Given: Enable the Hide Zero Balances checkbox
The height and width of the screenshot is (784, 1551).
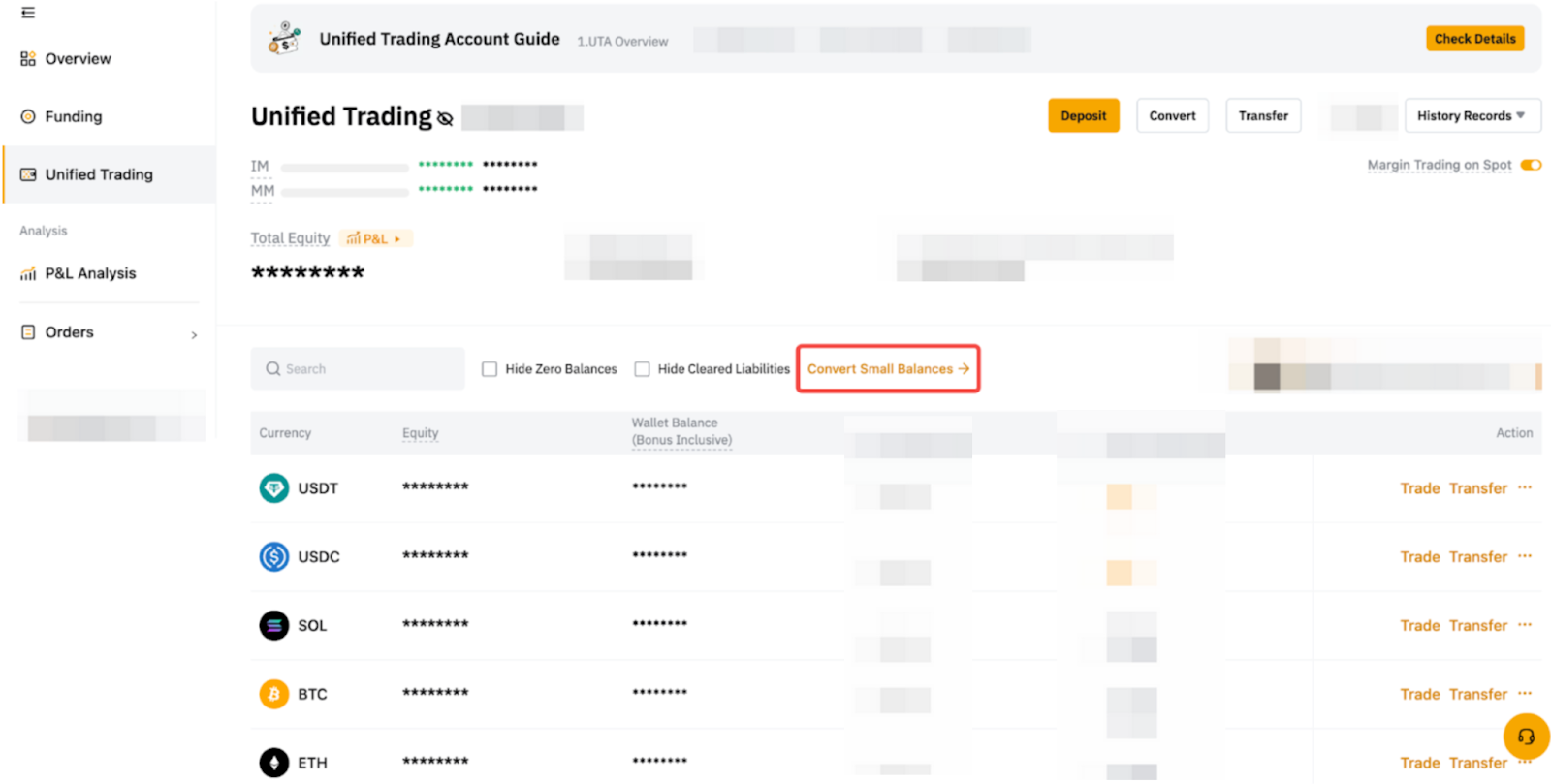Looking at the screenshot, I should [x=490, y=369].
